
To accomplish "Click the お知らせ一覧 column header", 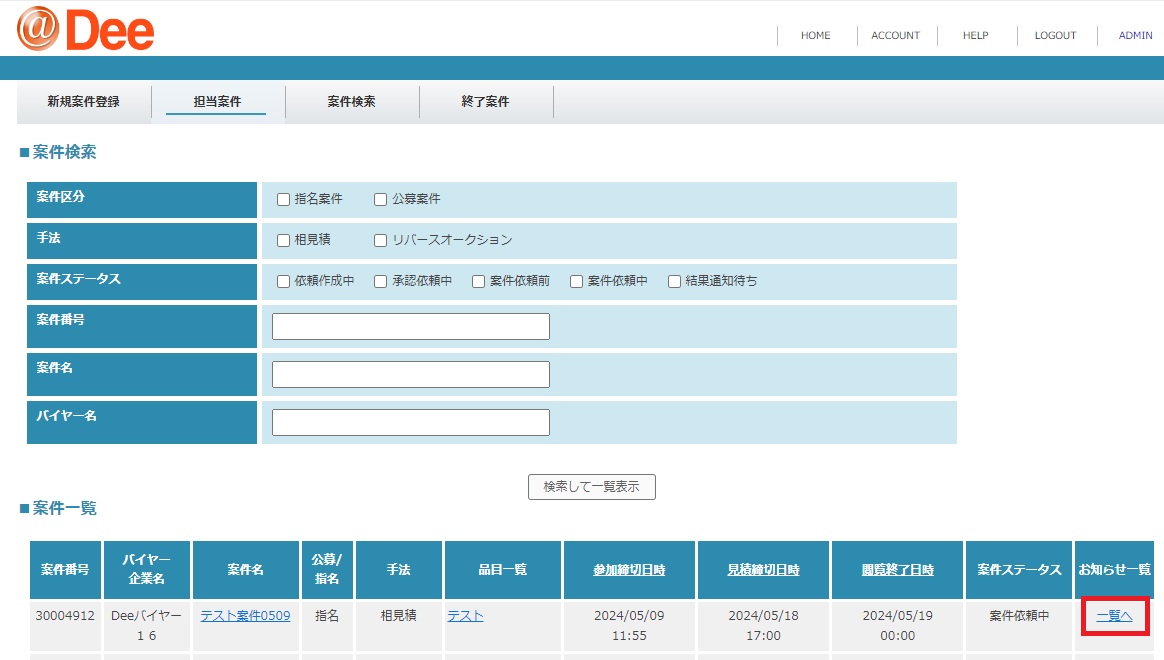I will [1114, 569].
